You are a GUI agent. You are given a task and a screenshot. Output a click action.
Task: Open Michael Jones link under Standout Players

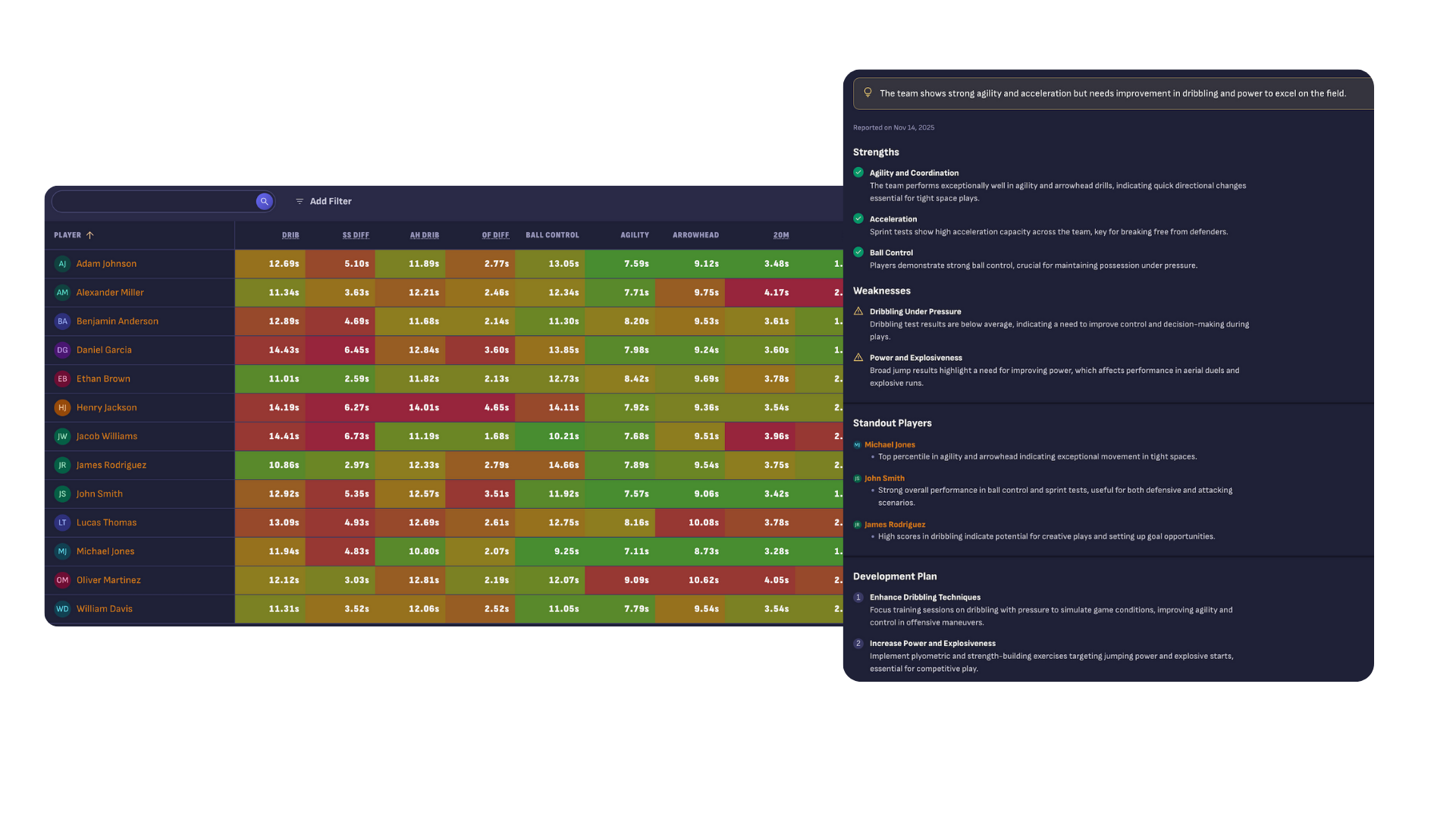click(x=890, y=445)
